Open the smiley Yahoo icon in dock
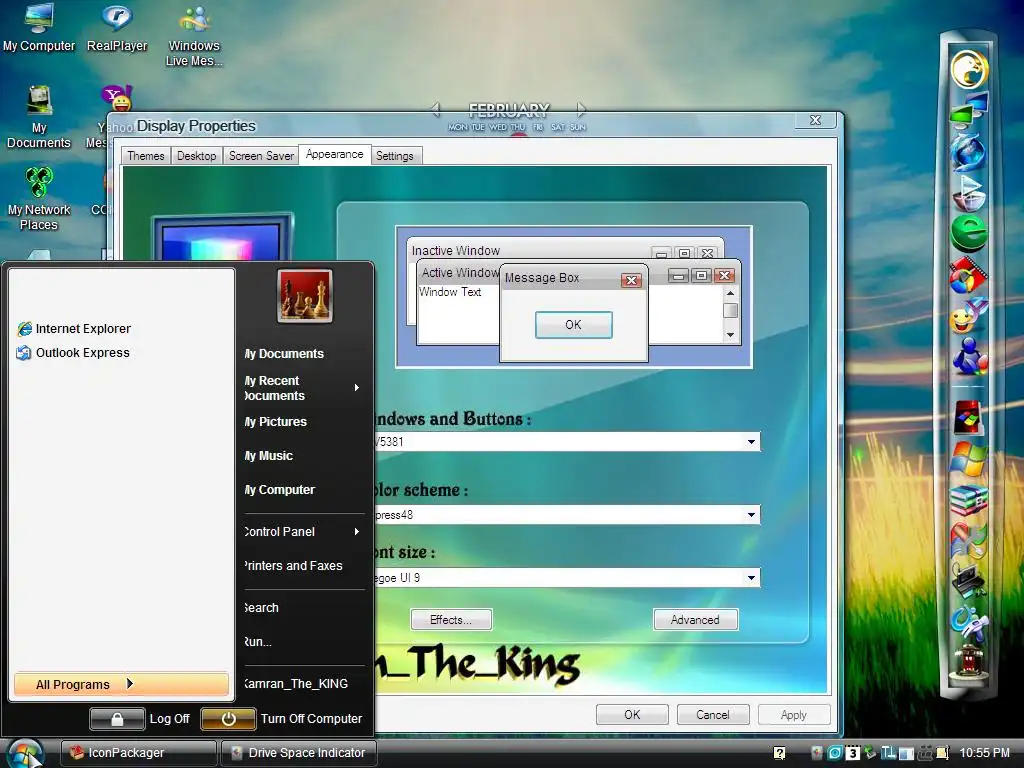1024x768 pixels. click(x=969, y=316)
